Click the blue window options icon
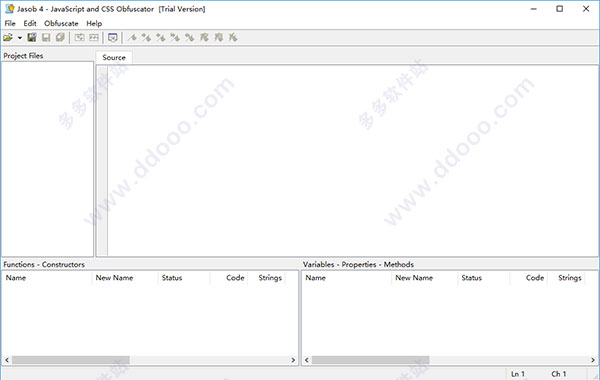600x380 pixels. (x=112, y=38)
